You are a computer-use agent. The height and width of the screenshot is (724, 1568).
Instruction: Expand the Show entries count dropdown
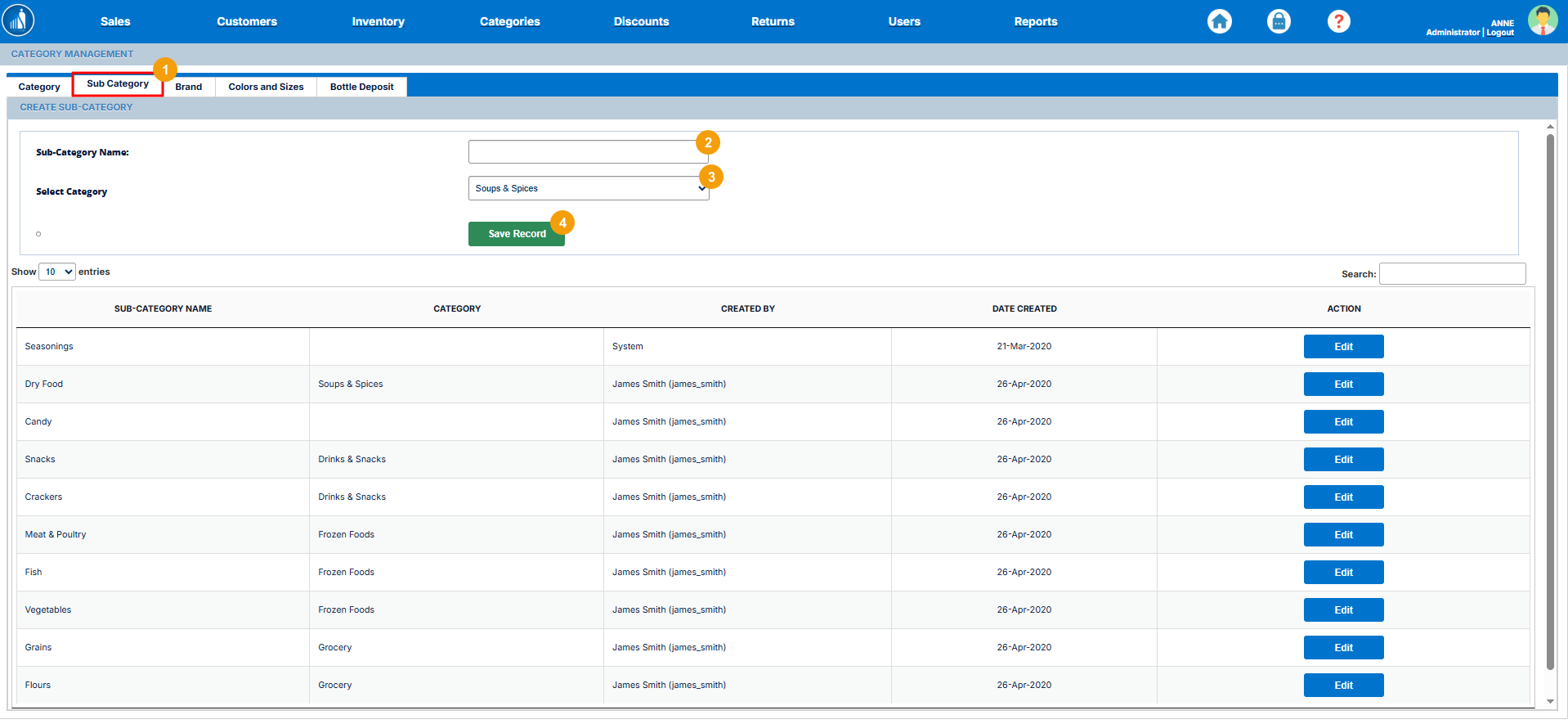57,272
